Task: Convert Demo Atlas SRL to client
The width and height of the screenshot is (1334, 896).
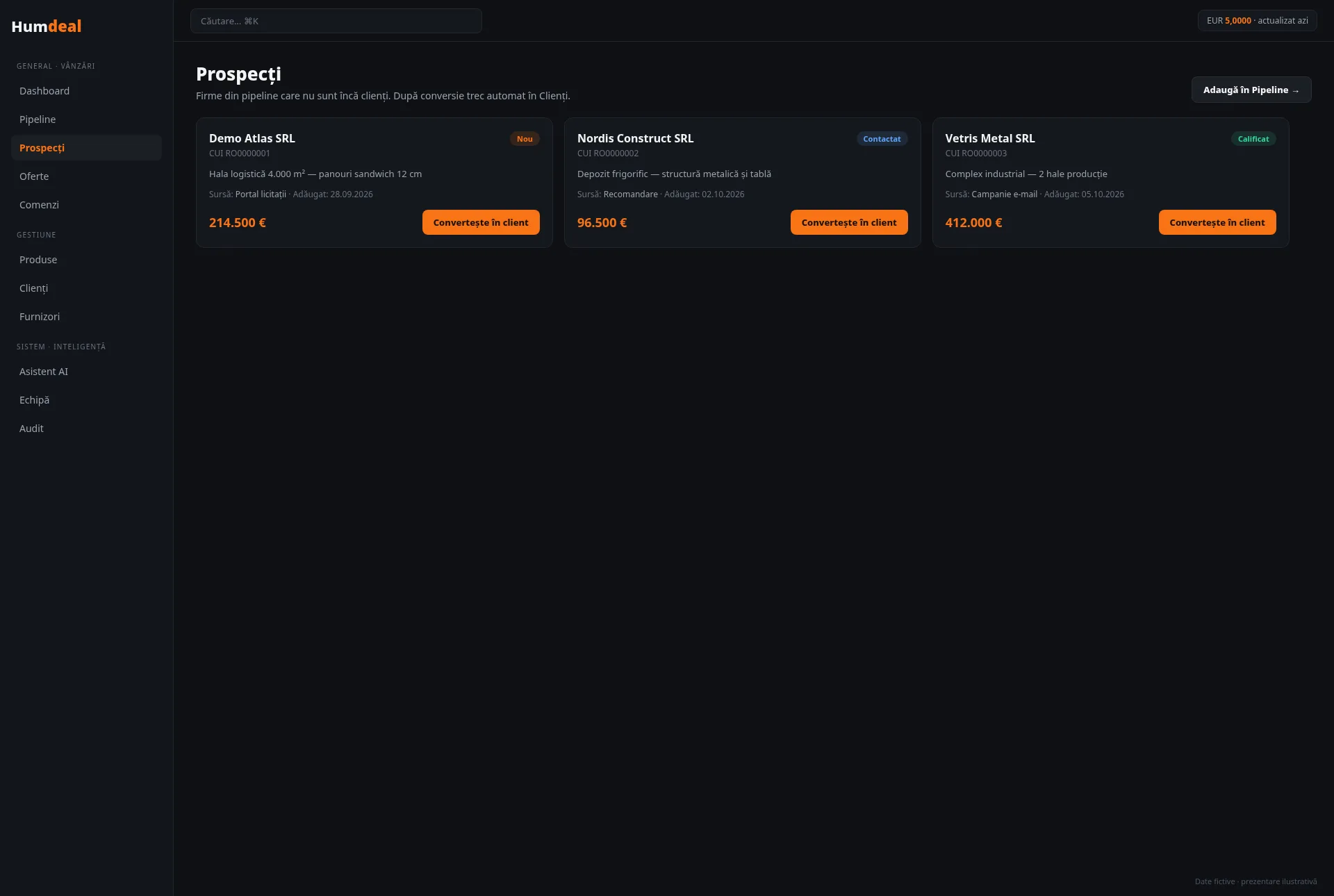Action: pos(481,222)
